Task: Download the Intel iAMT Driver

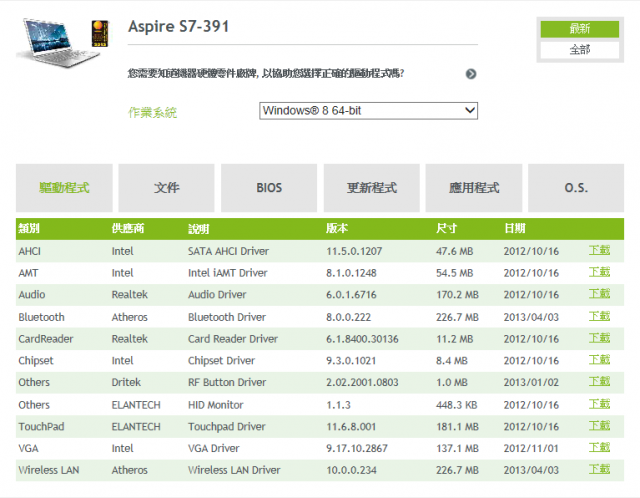Action: (x=599, y=272)
